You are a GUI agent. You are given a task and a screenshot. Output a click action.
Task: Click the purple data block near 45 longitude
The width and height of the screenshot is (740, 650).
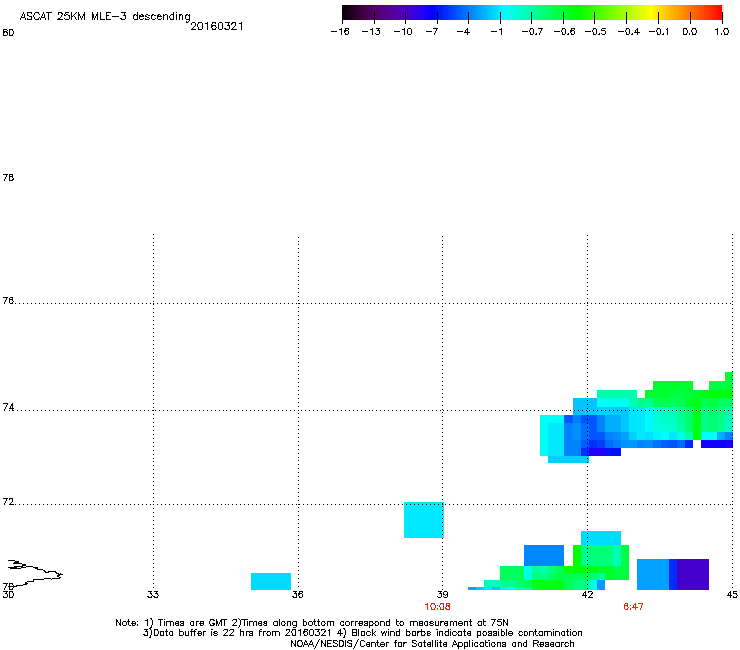tap(693, 574)
